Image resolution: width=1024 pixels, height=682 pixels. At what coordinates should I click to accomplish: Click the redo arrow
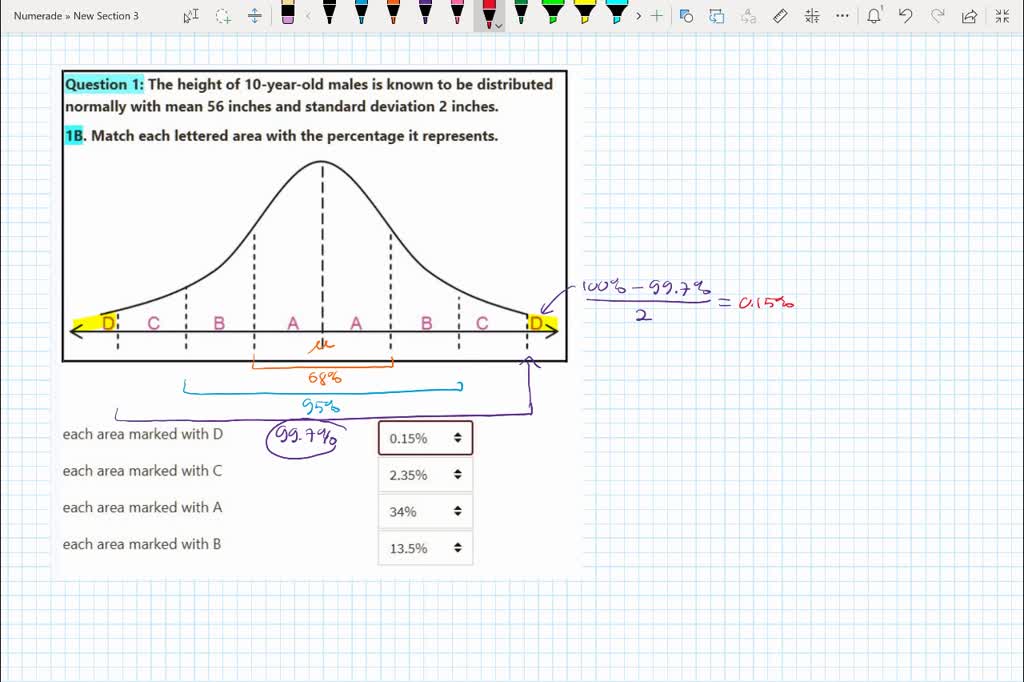point(938,16)
